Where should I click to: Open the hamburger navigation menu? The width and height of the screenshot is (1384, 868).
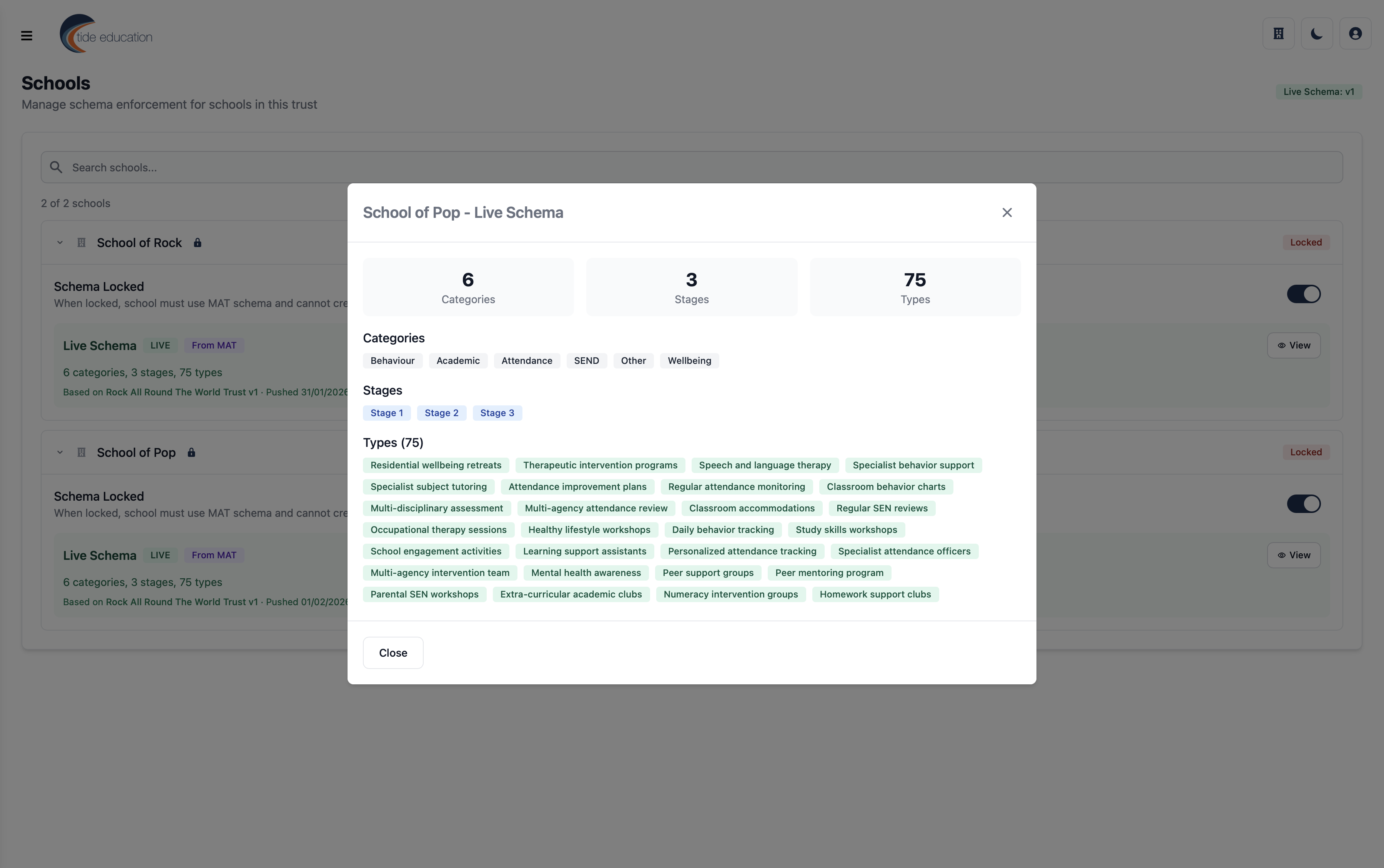pos(27,35)
